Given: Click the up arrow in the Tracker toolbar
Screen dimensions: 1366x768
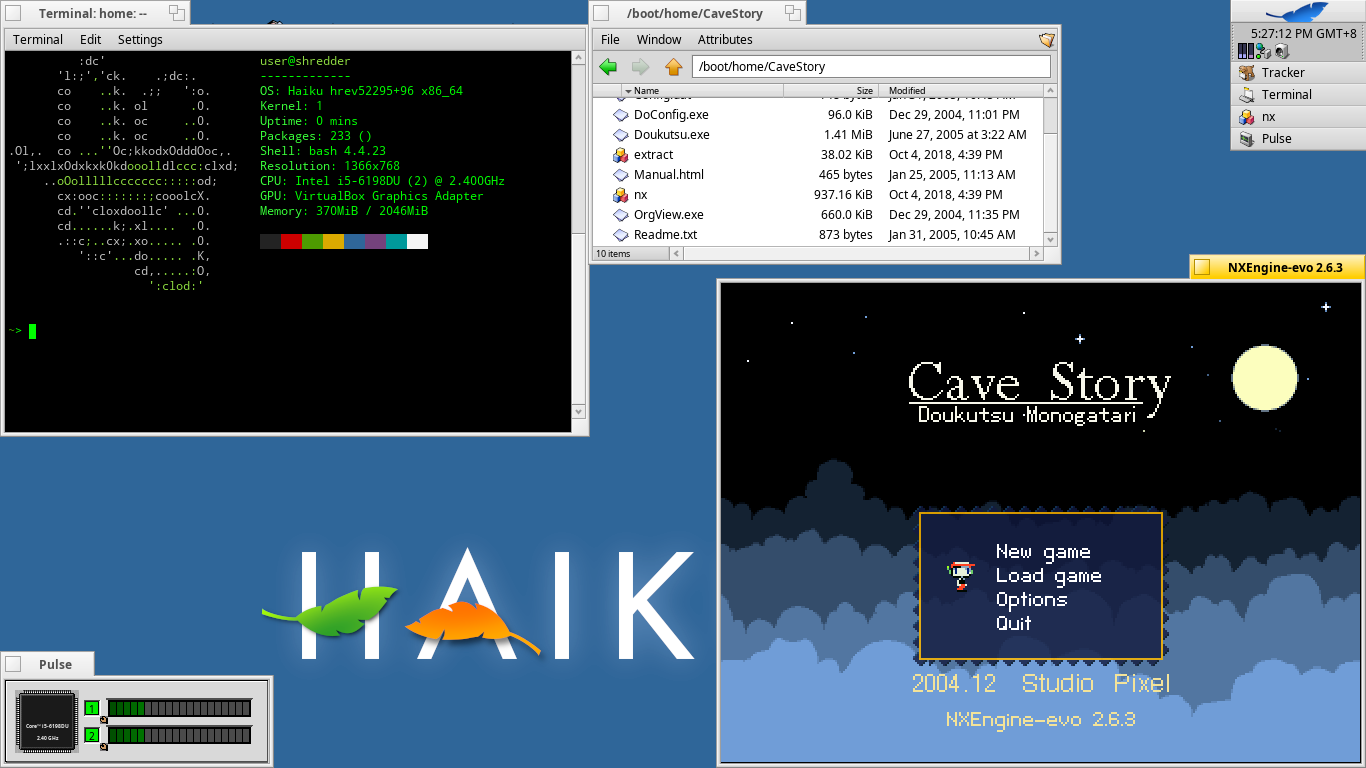Looking at the screenshot, I should [673, 66].
